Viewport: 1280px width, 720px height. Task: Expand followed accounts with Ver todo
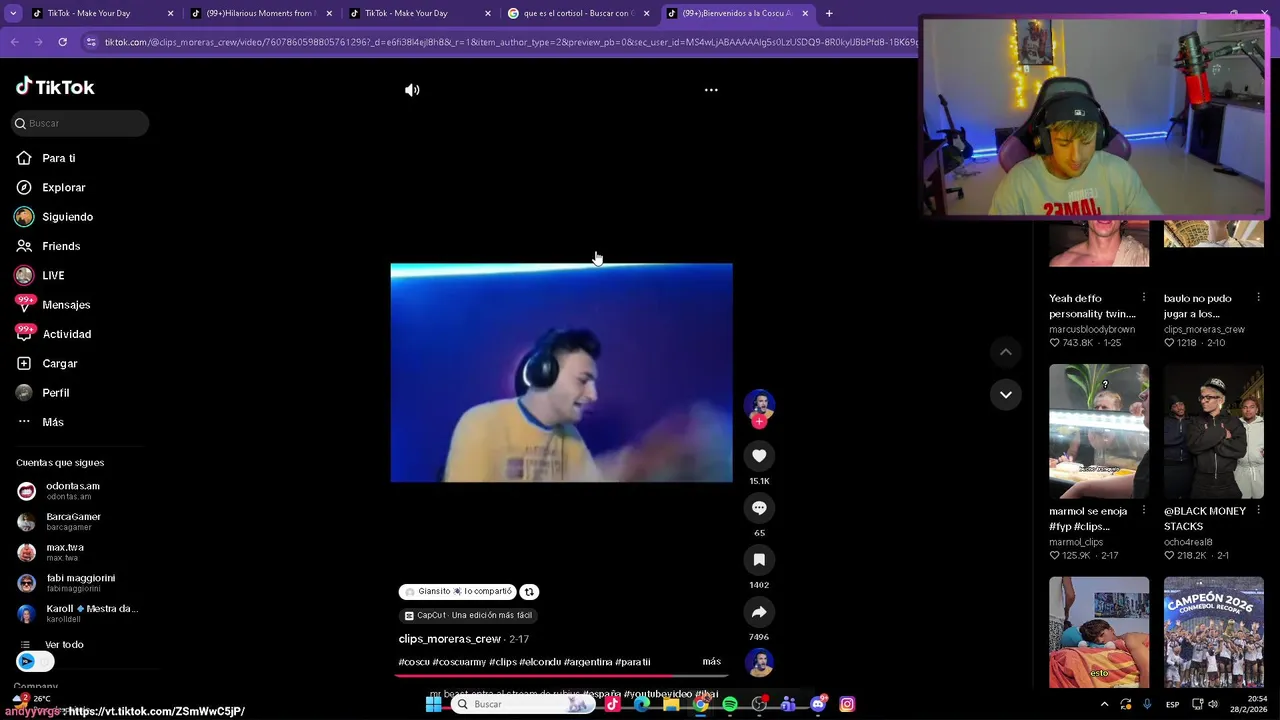64,645
